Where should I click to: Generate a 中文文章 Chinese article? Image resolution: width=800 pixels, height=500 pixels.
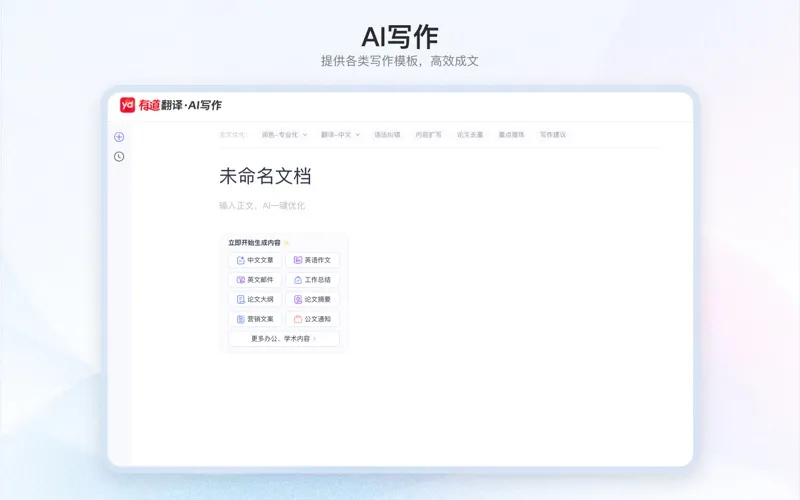coord(255,260)
